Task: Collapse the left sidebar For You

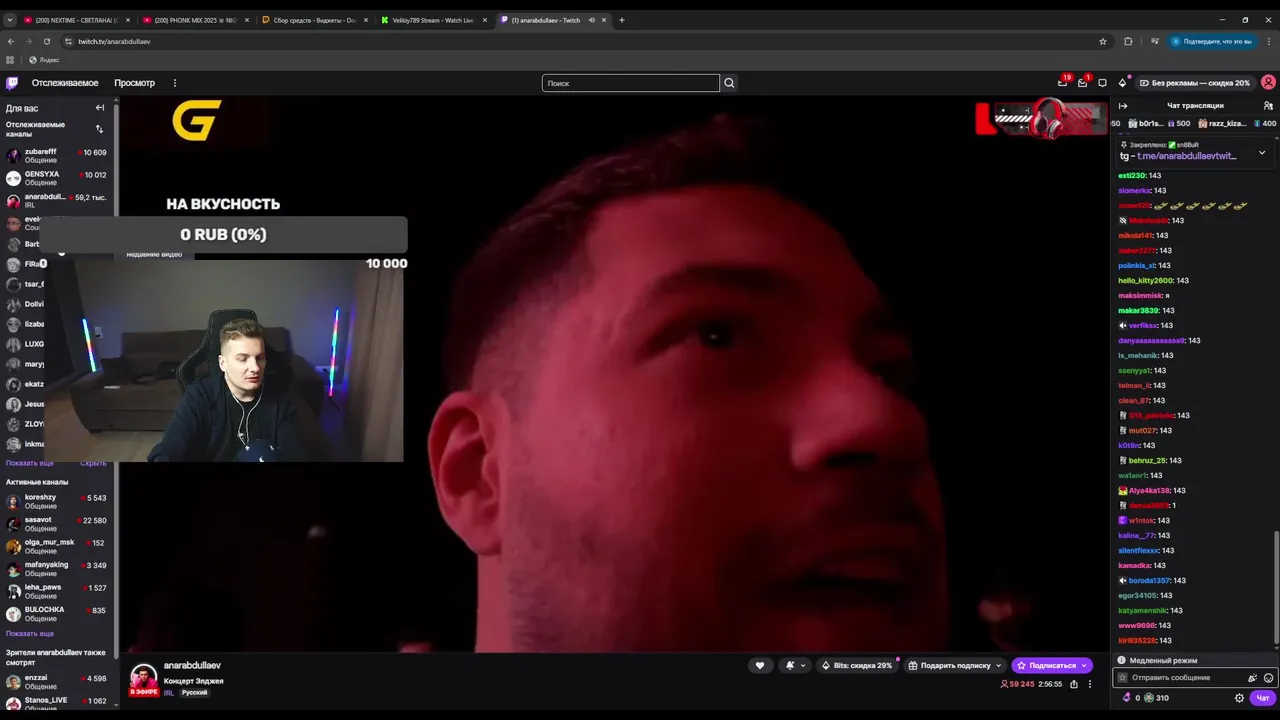Action: point(100,108)
